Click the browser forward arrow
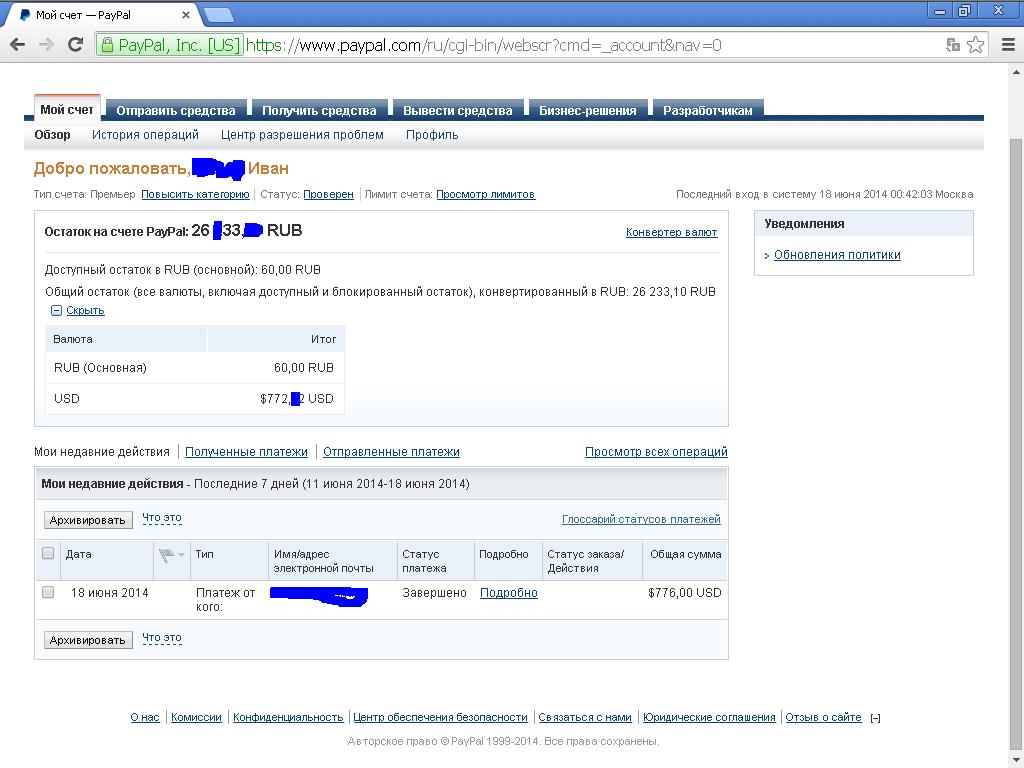Screen dimensions: 1024x768 pyautogui.click(x=46, y=45)
